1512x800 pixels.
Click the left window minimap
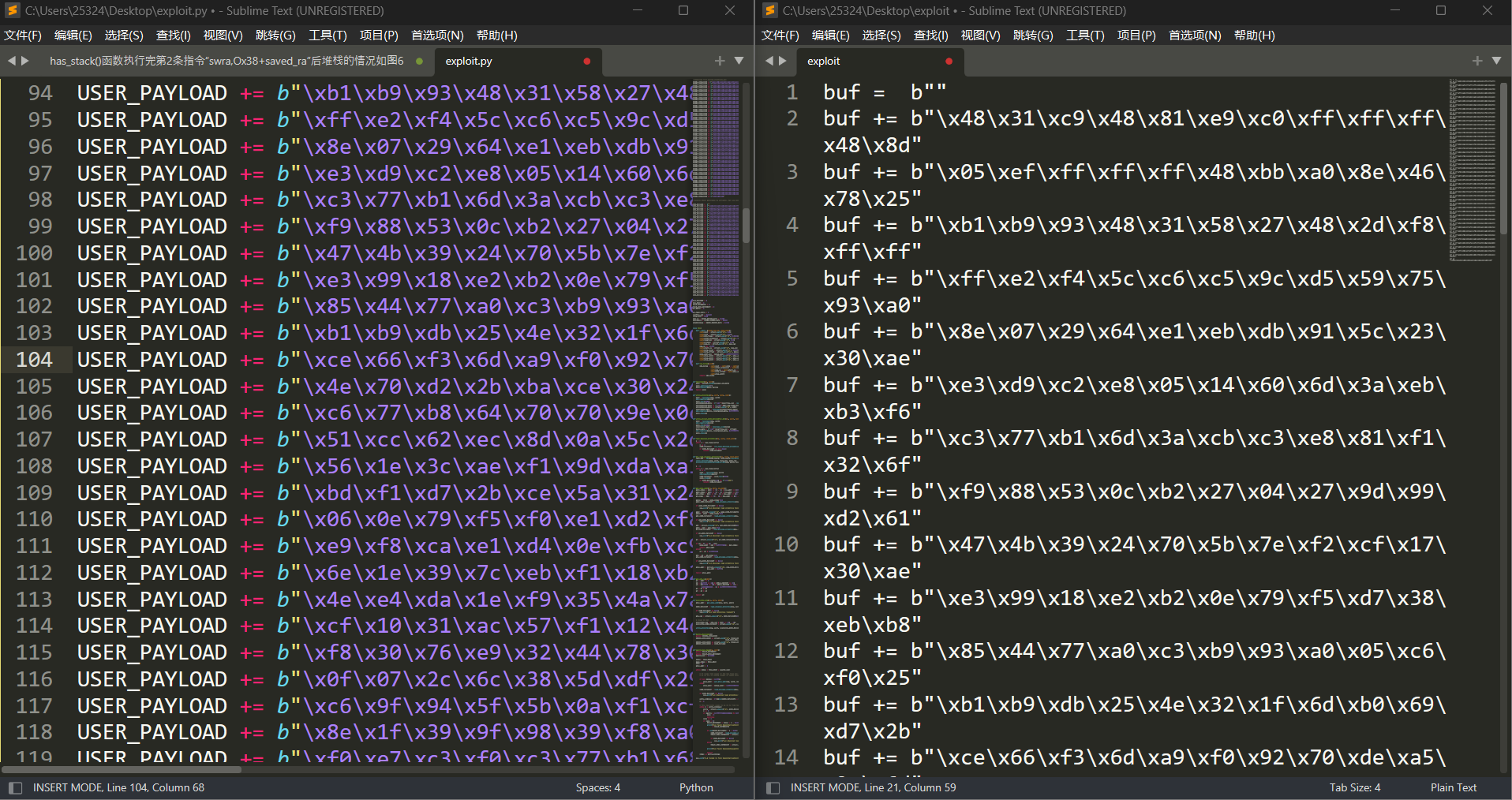point(717,418)
